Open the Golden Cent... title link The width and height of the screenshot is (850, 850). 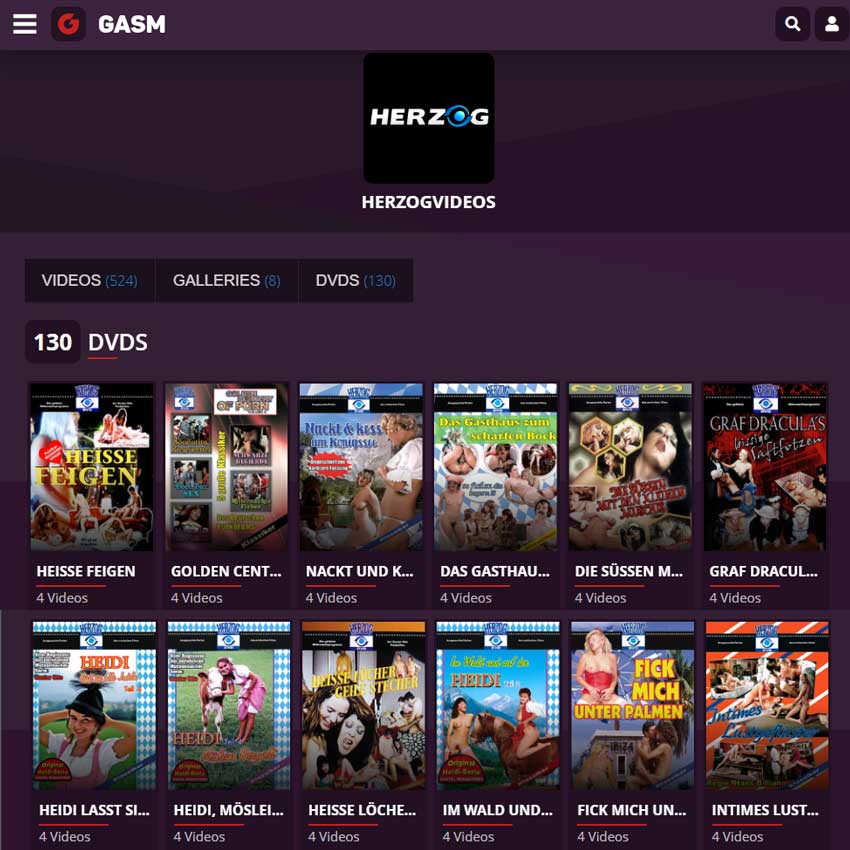[x=226, y=571]
